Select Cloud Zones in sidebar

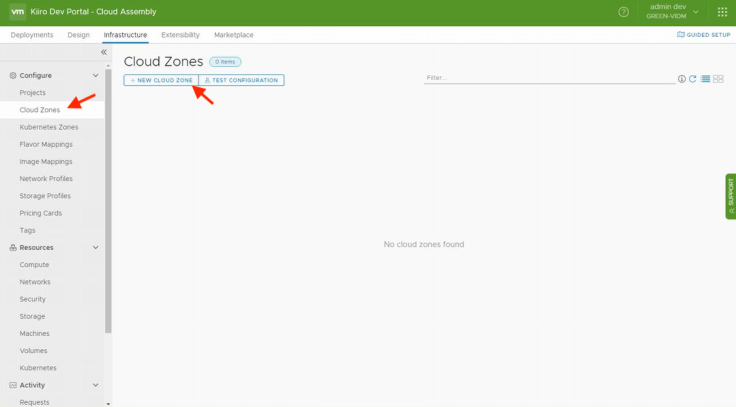[40, 110]
